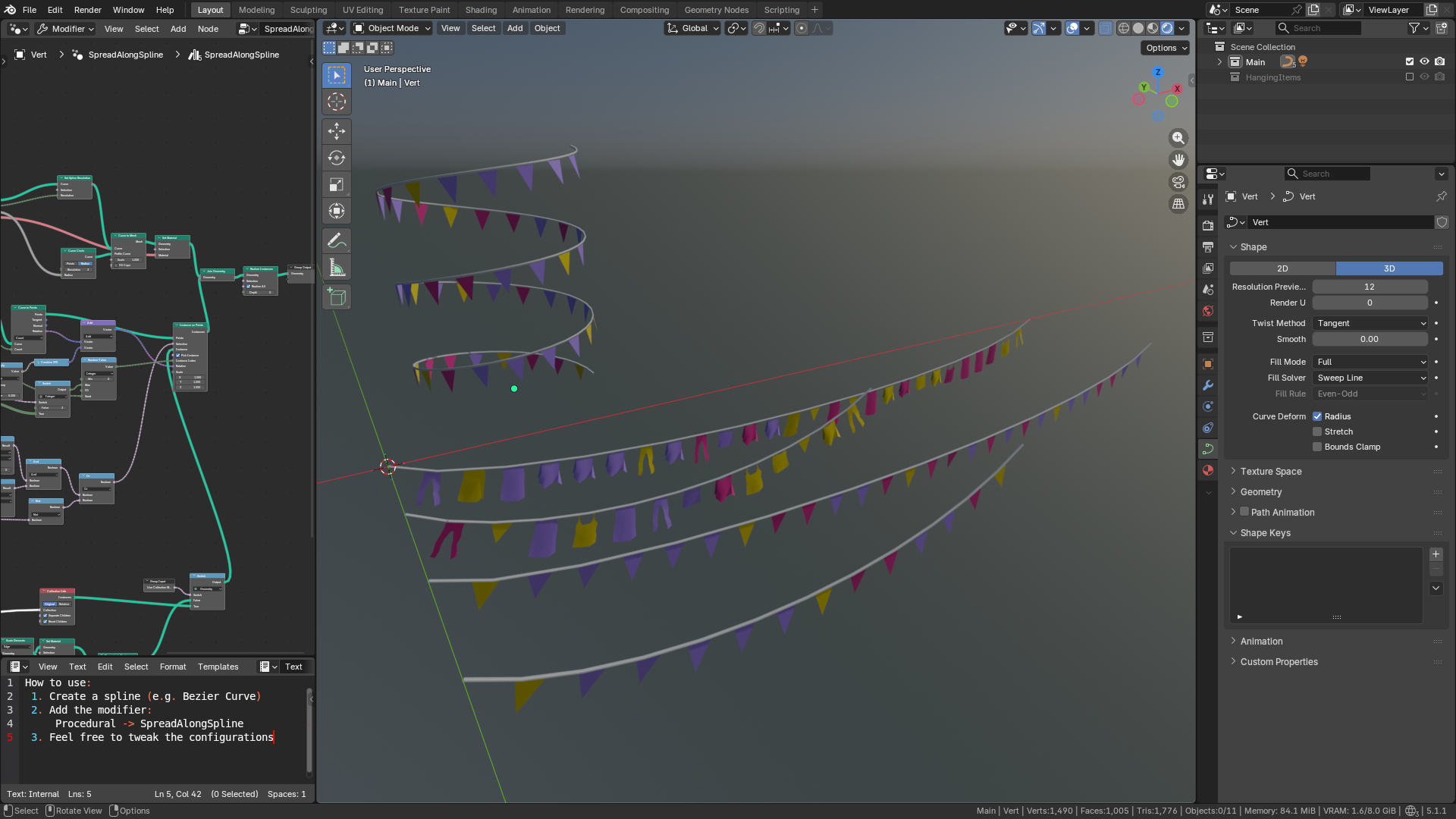This screenshot has width=1456, height=819.
Task: Activate the Move tool
Action: pyautogui.click(x=337, y=131)
